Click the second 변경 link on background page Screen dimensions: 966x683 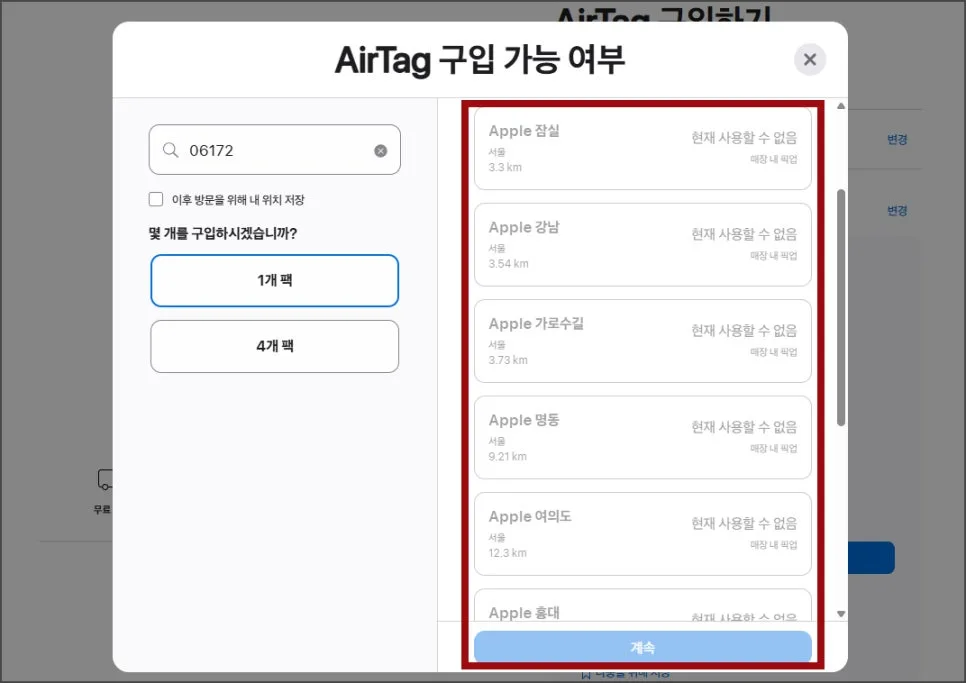click(x=897, y=211)
